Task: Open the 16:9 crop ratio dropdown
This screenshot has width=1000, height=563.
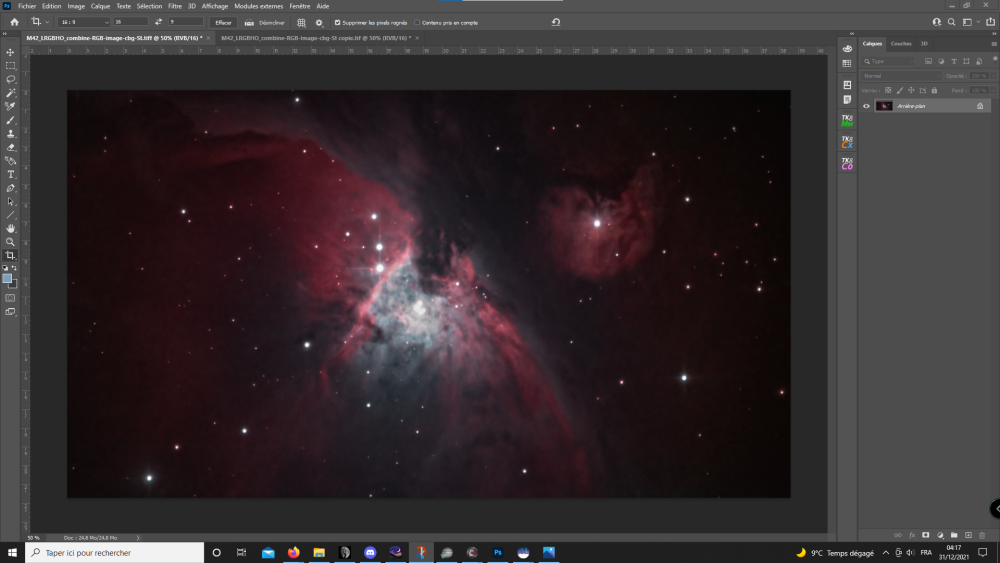Action: [84, 22]
